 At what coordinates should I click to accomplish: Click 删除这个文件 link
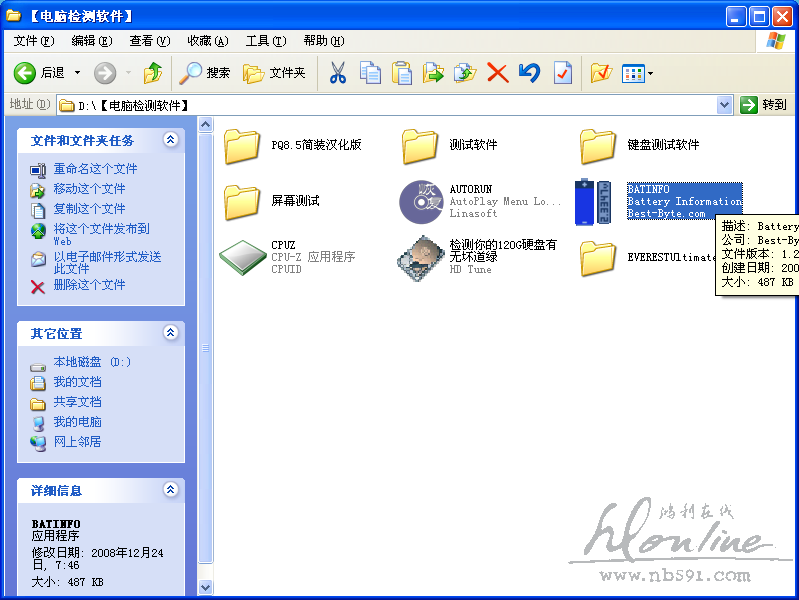tap(89, 285)
